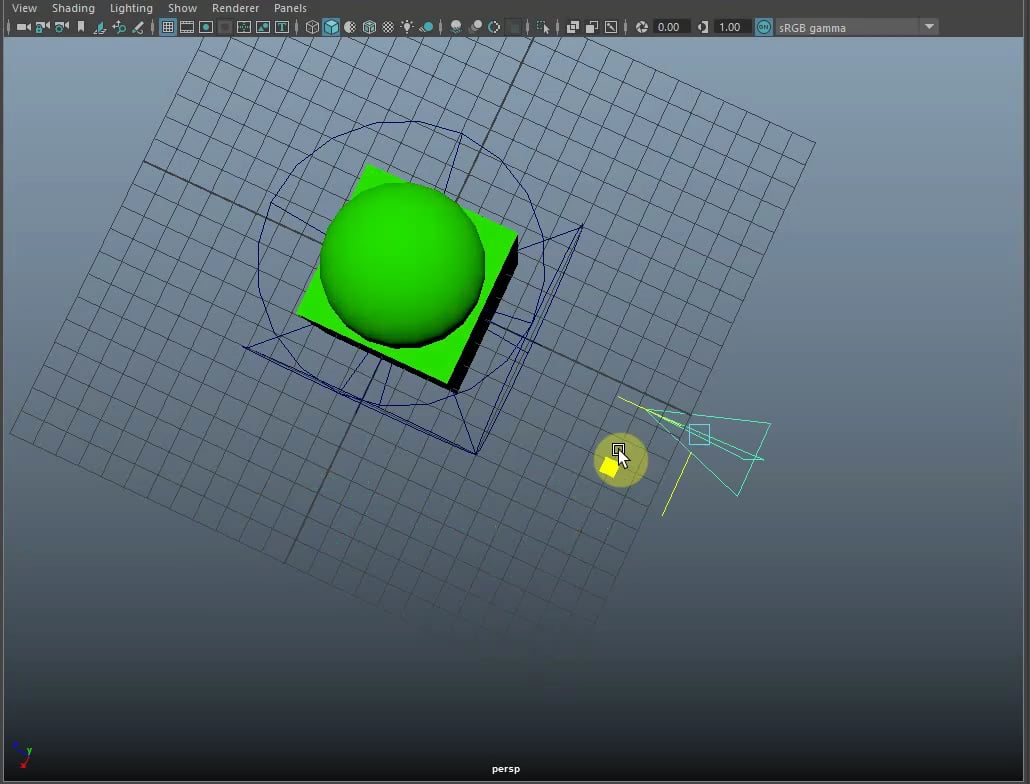Click the Use Default Material icon
The width and height of the screenshot is (1030, 784).
tap(350, 27)
